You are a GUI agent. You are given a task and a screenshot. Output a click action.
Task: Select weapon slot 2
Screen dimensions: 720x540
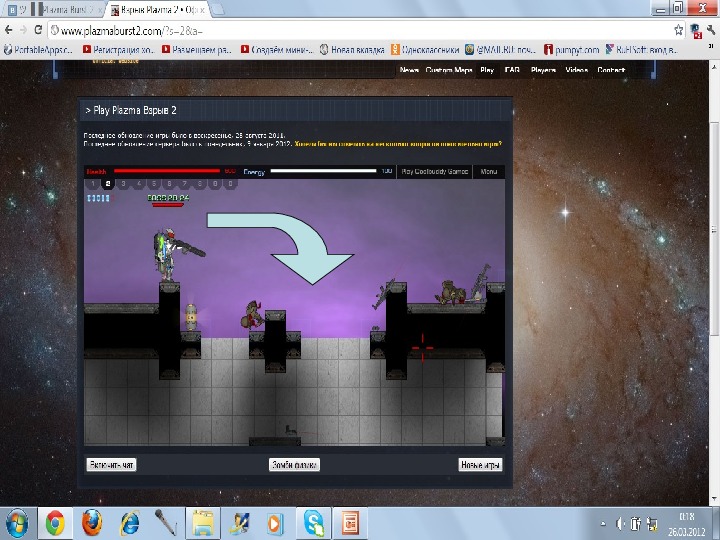(108, 184)
